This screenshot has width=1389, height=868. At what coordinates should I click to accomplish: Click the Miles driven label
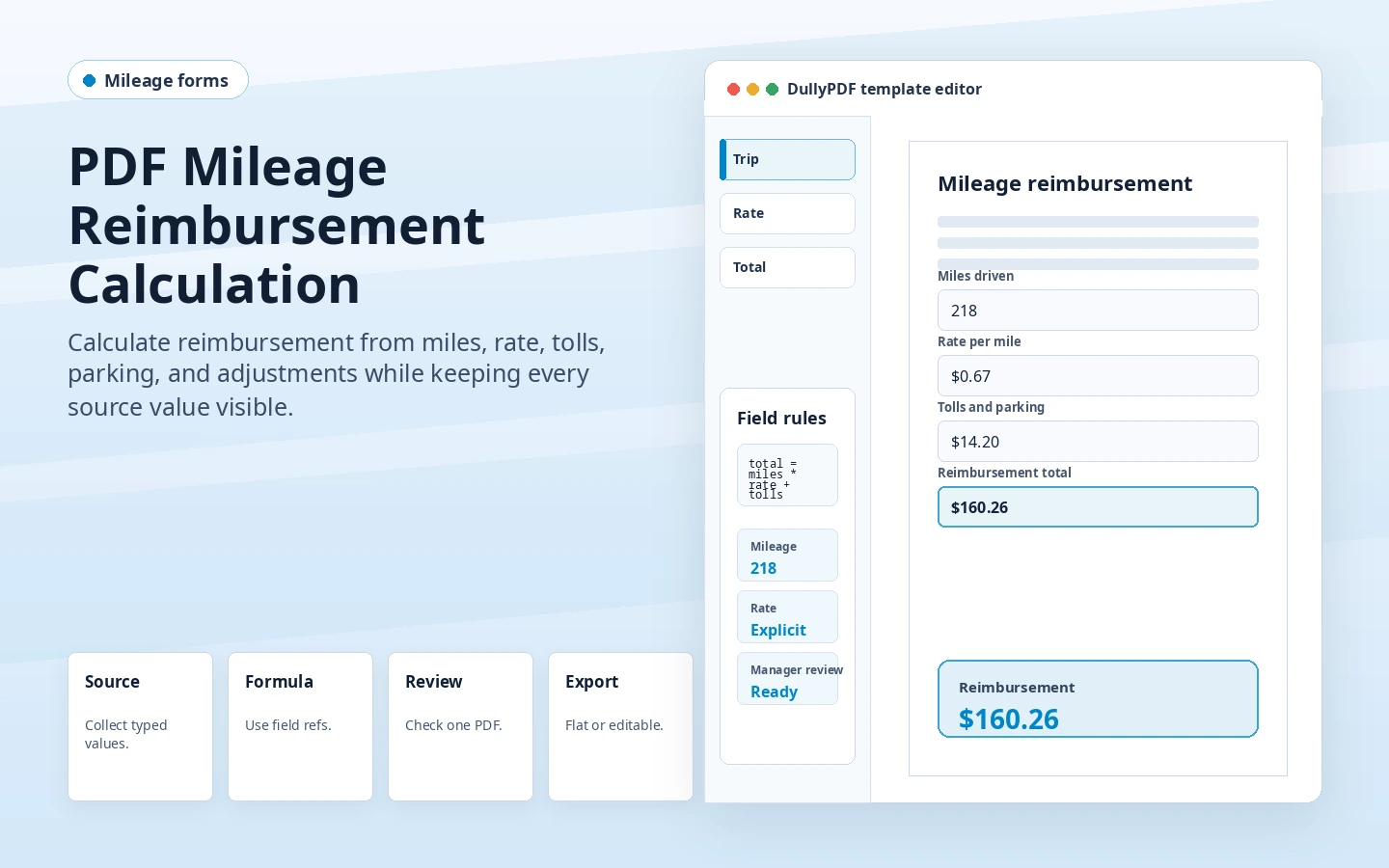[x=975, y=276]
